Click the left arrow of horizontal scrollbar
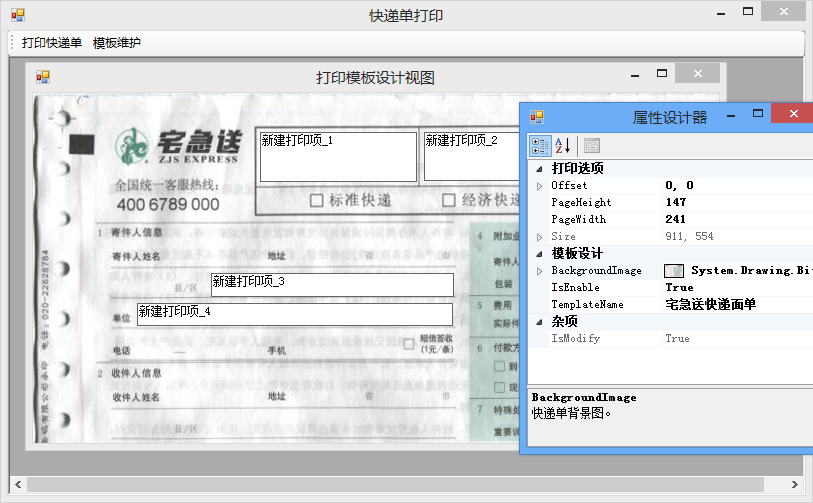813x503 pixels. click(x=18, y=484)
